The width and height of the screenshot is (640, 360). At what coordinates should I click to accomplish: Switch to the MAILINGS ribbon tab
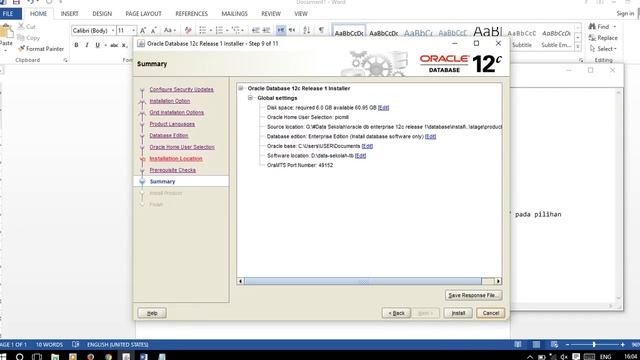click(x=234, y=13)
